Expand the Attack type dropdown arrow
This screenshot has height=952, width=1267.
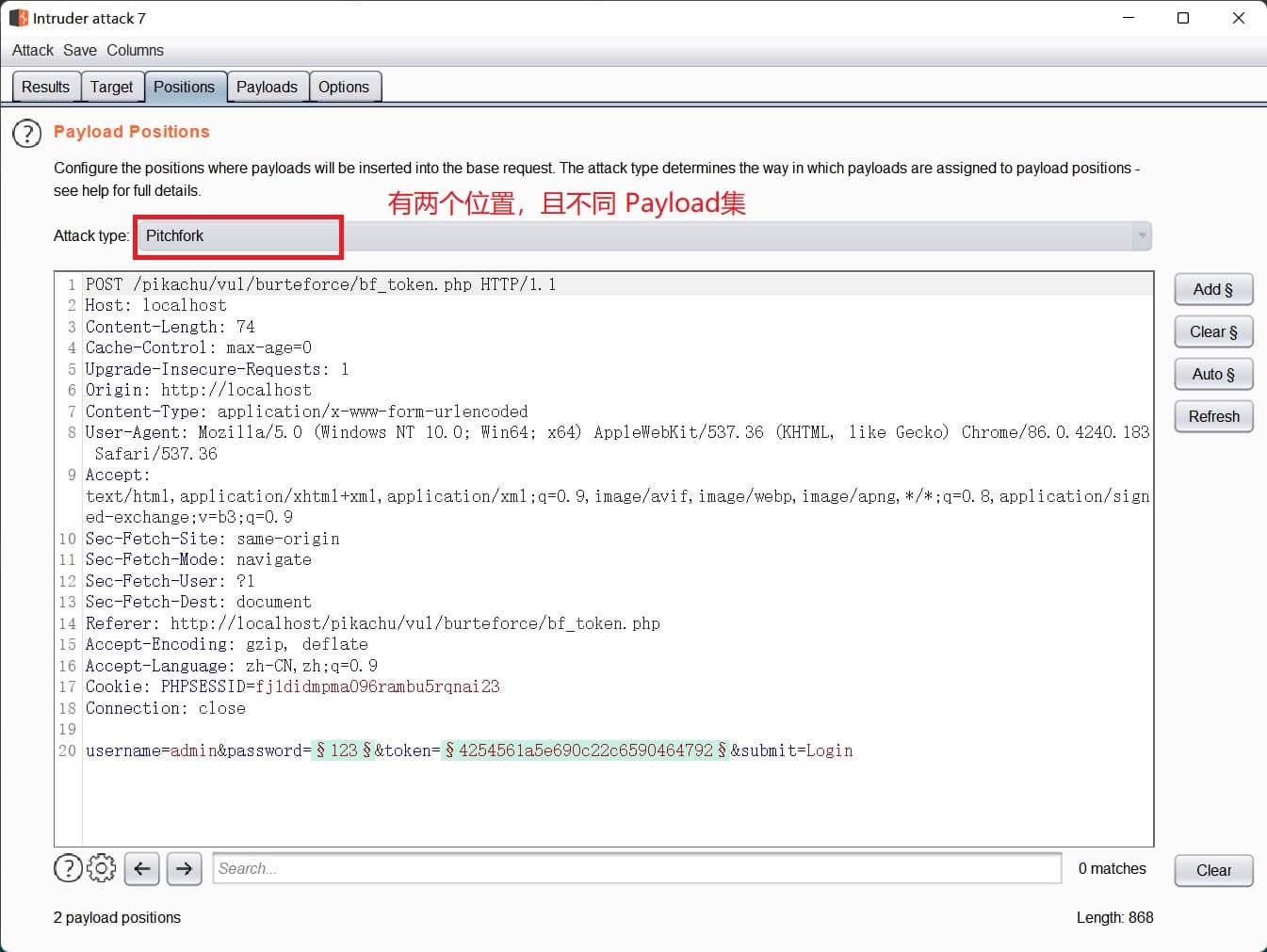(1142, 235)
